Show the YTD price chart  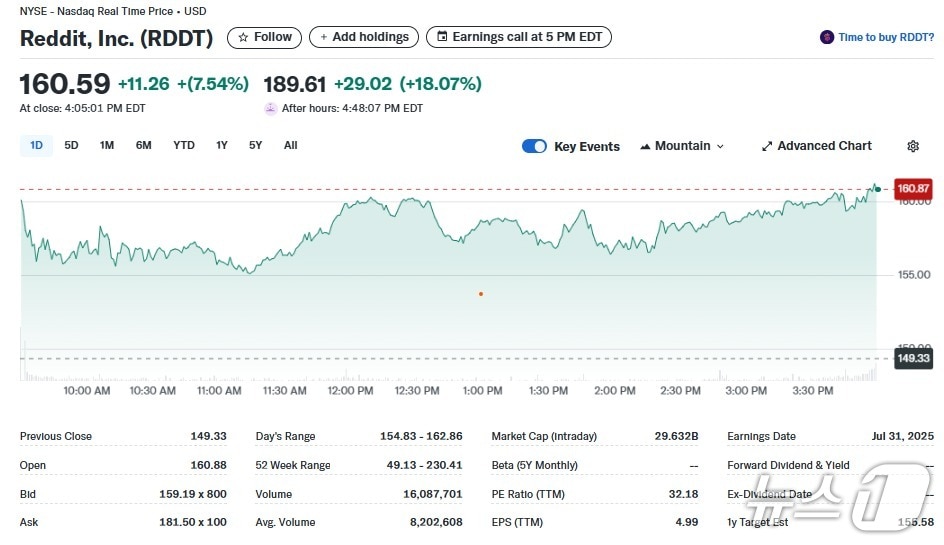pos(184,145)
